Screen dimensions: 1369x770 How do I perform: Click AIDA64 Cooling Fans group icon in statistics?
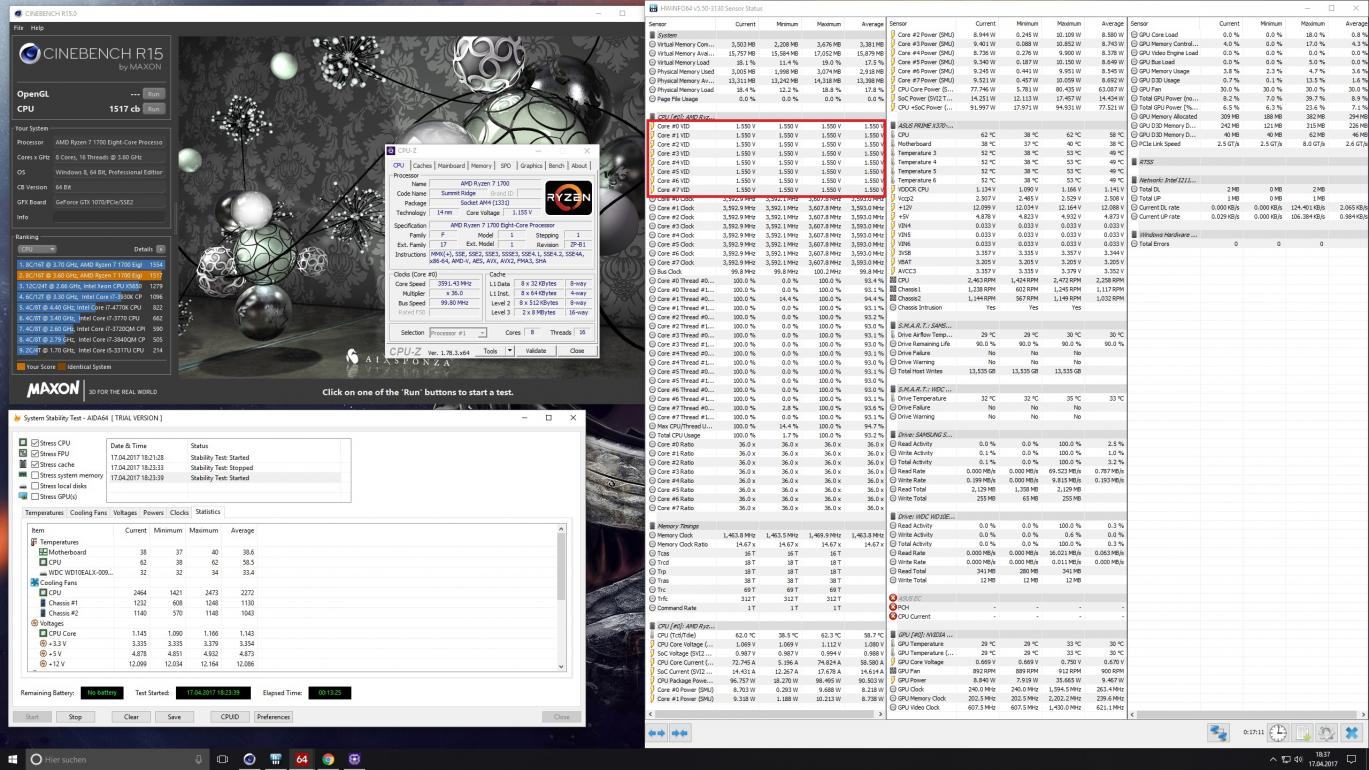click(34, 581)
